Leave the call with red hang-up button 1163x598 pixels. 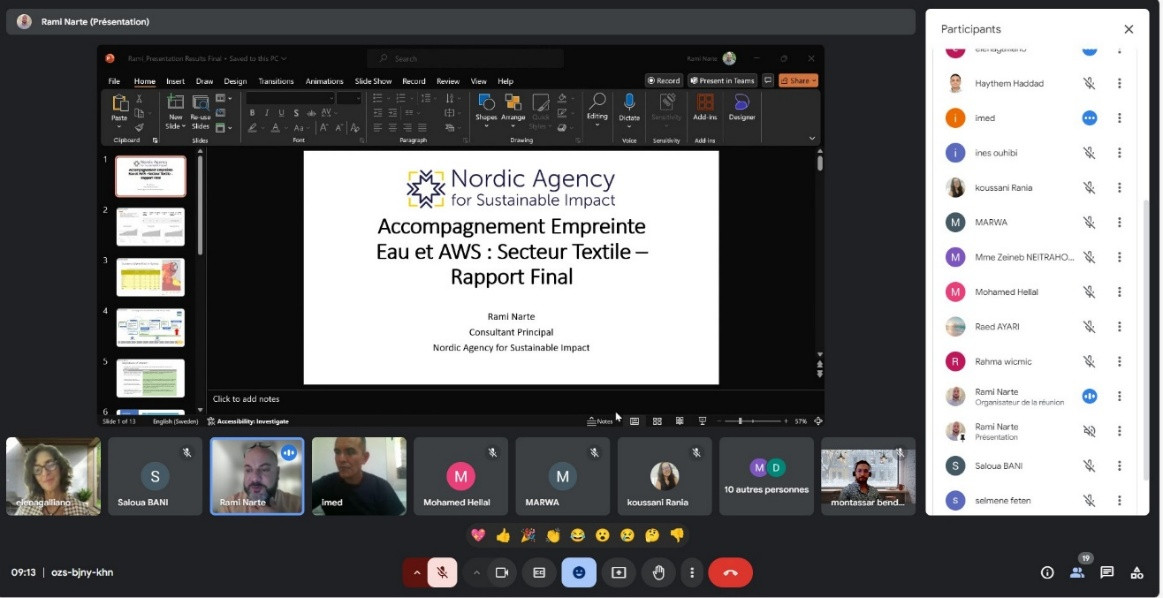pyautogui.click(x=731, y=573)
